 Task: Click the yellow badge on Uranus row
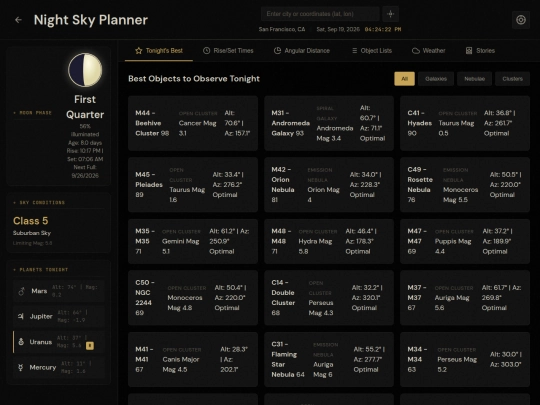point(90,345)
